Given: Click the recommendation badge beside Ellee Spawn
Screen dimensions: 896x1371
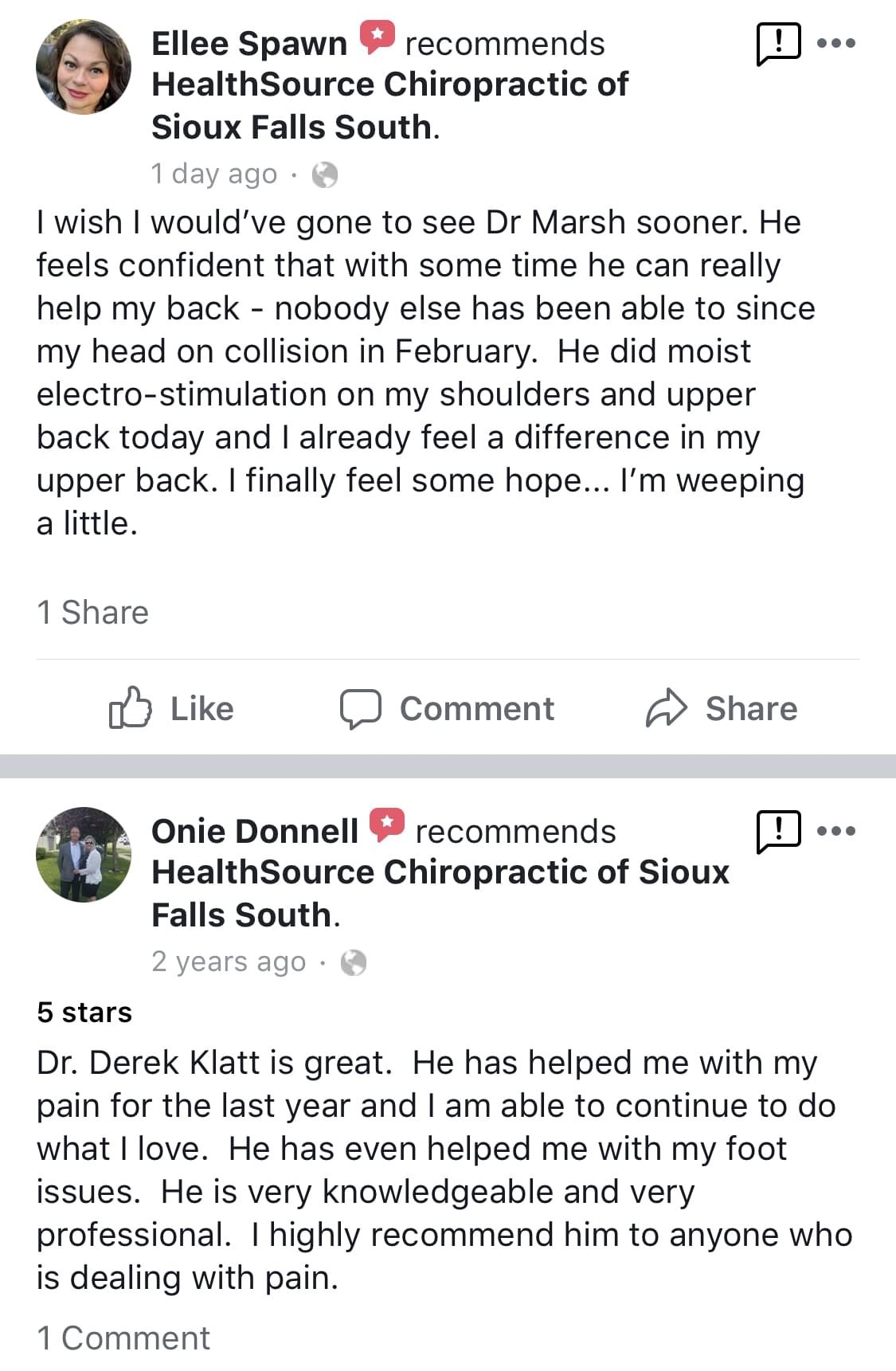Looking at the screenshot, I should (377, 37).
